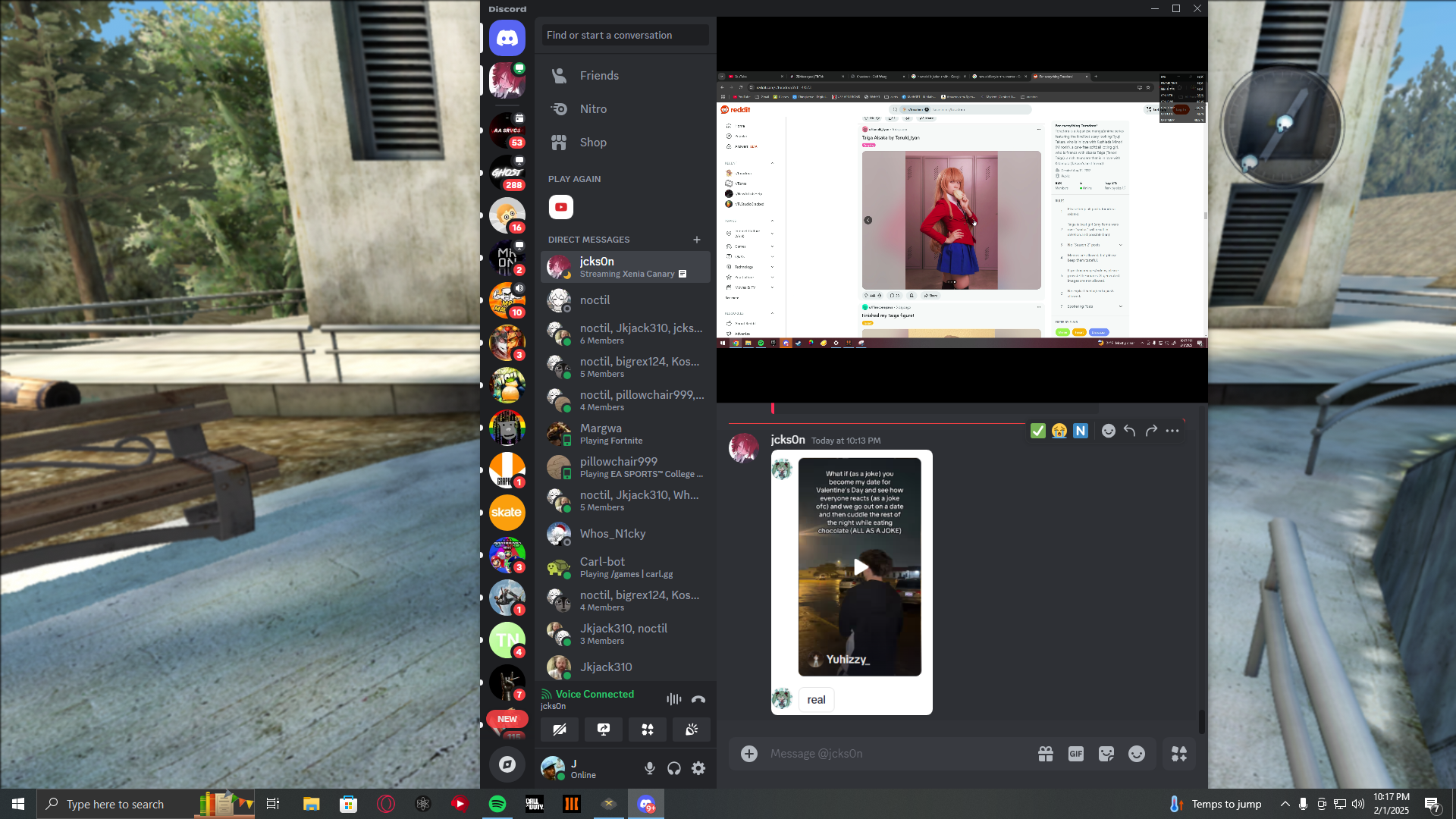Open the sticker picker
This screenshot has height=819, width=1456.
[x=1106, y=754]
